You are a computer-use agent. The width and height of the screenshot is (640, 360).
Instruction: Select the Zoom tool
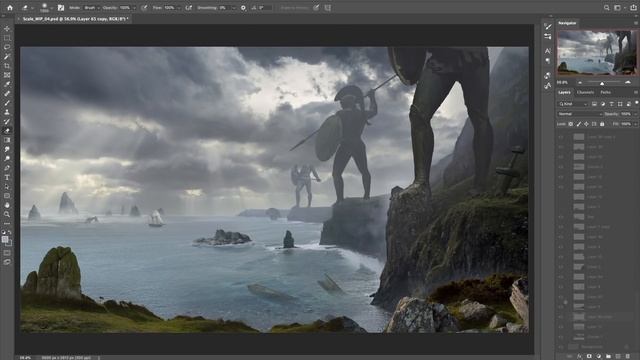[x=7, y=214]
